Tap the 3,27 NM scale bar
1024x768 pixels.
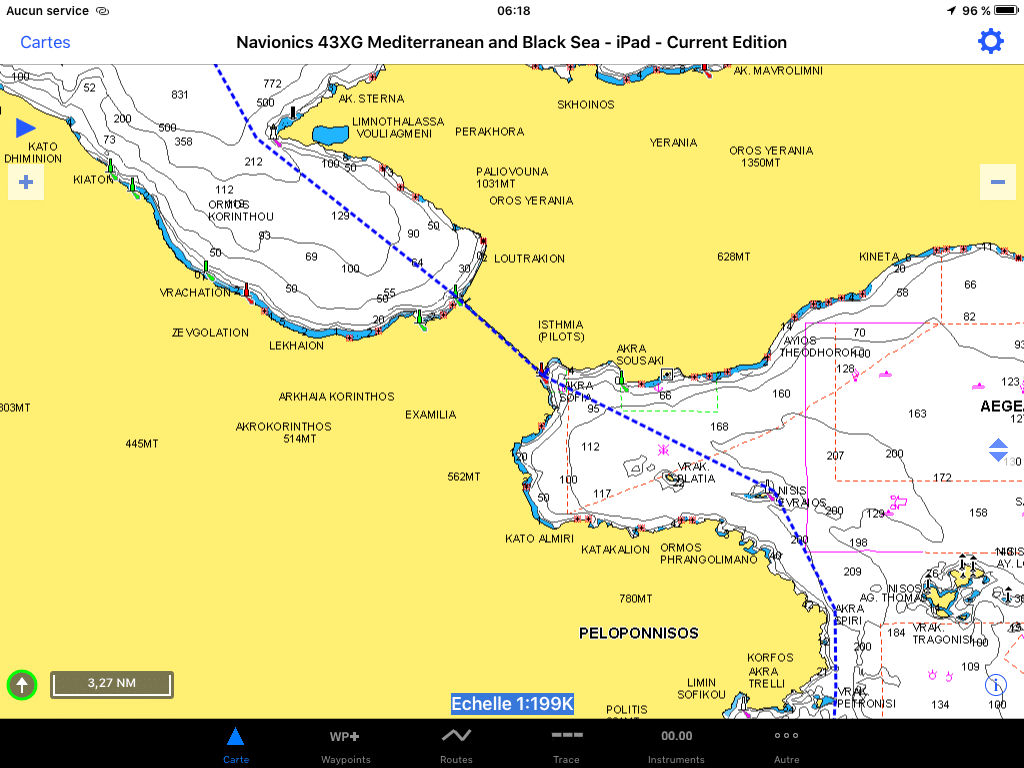pyautogui.click(x=112, y=684)
